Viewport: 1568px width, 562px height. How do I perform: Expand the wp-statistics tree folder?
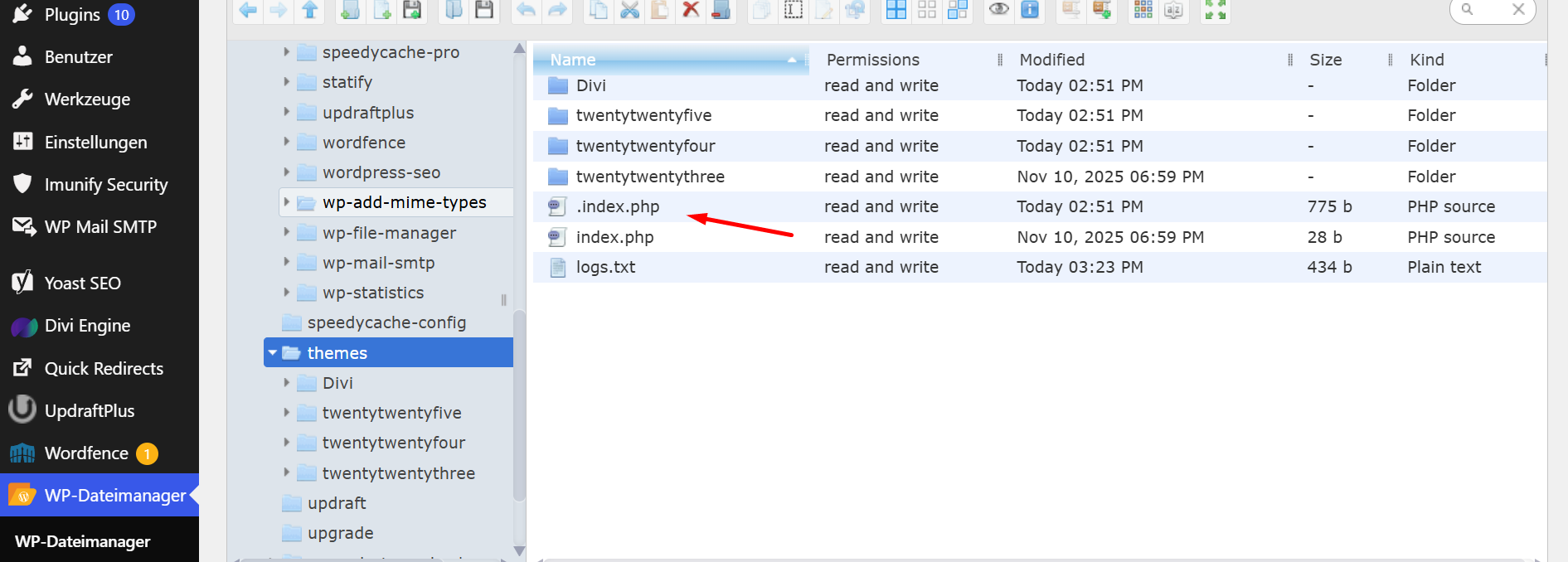coord(286,293)
